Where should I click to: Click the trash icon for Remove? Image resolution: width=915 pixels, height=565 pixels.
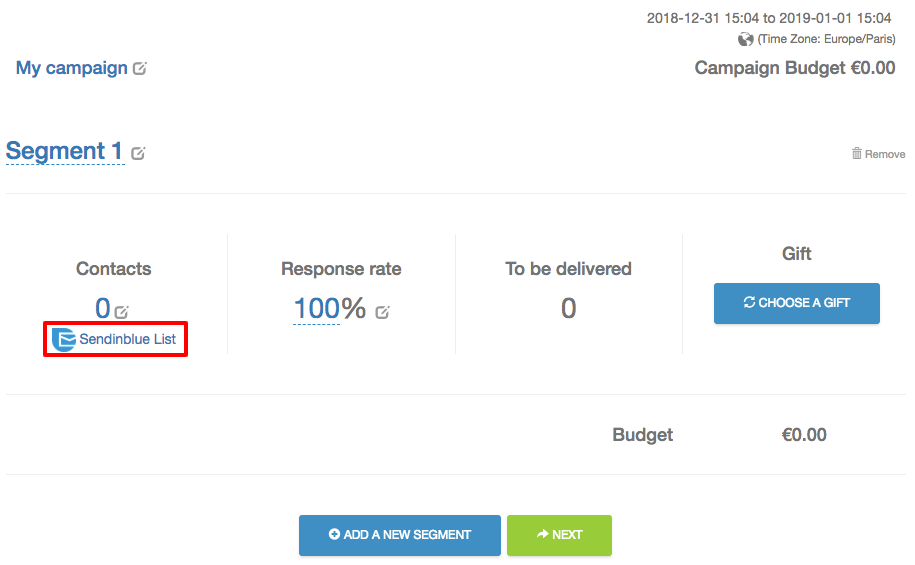(x=857, y=153)
